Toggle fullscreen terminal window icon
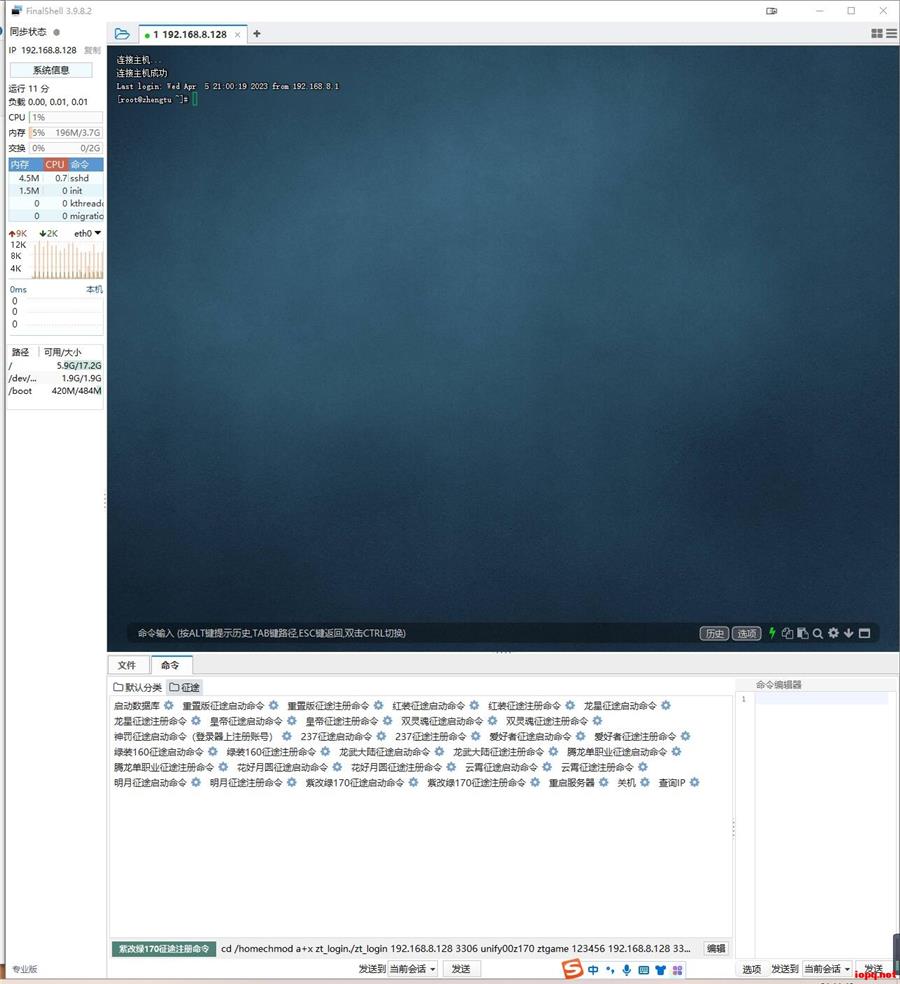 tap(864, 633)
